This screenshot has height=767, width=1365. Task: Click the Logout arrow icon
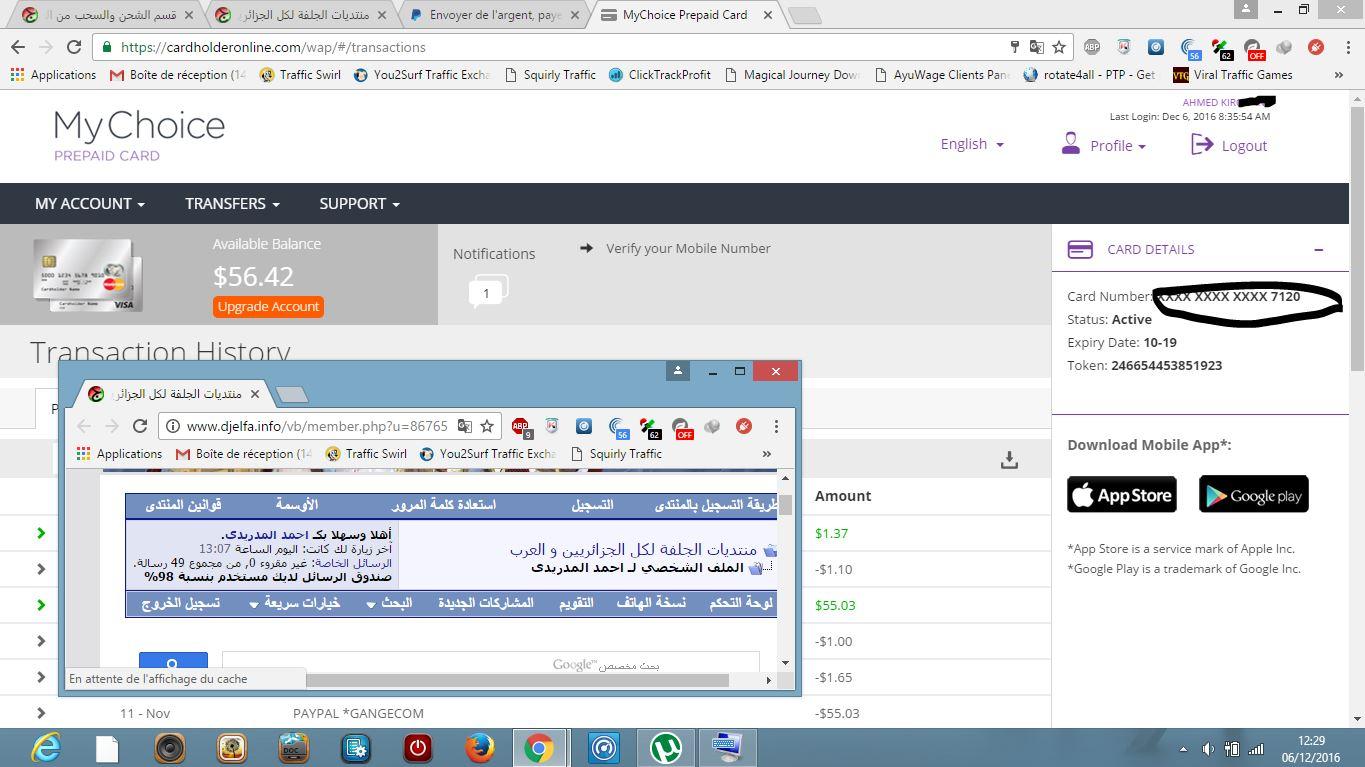tap(1201, 145)
